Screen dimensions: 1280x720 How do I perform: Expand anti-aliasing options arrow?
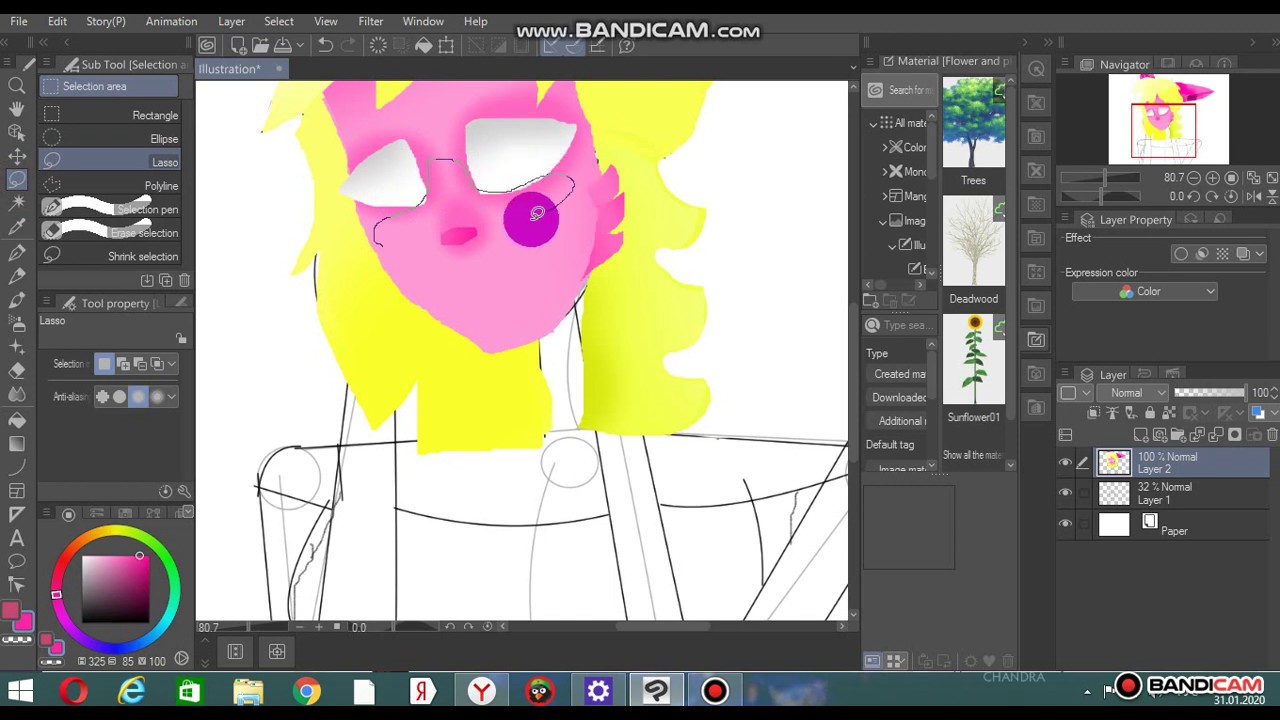[x=172, y=397]
